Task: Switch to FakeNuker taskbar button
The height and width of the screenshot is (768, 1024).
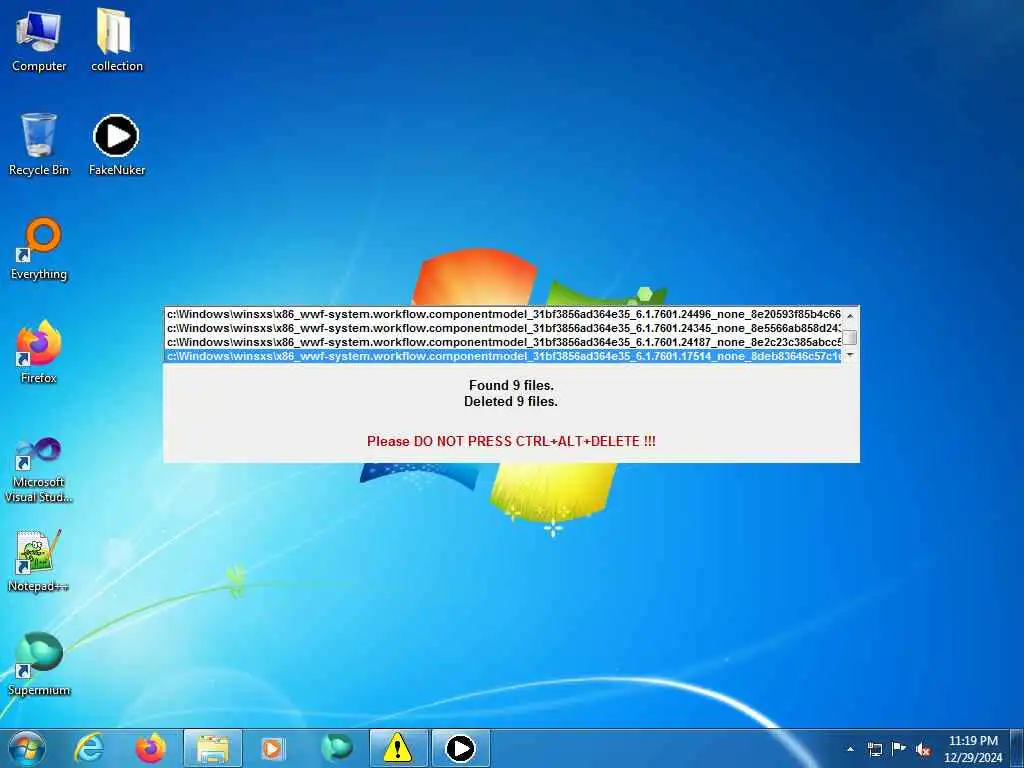Action: (x=460, y=748)
